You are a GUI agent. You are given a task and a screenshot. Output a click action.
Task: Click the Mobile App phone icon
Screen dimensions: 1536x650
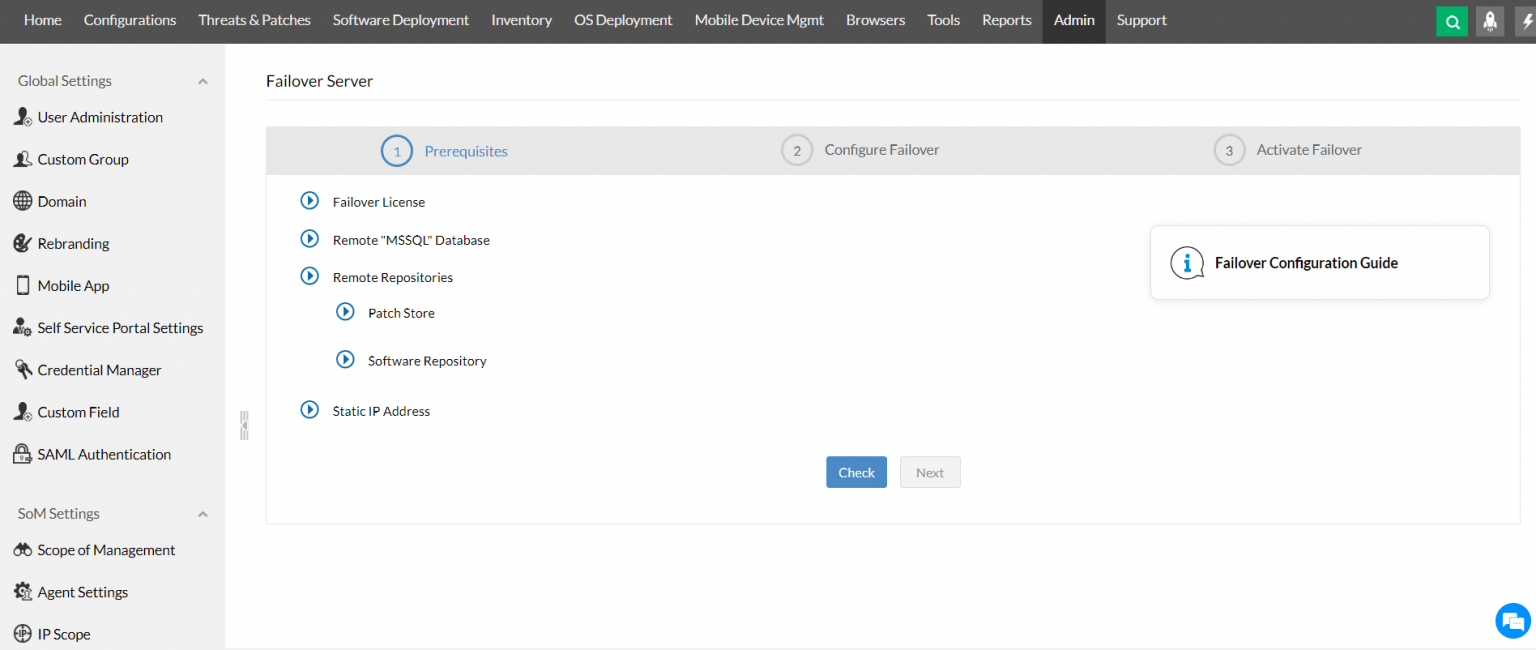click(22, 285)
